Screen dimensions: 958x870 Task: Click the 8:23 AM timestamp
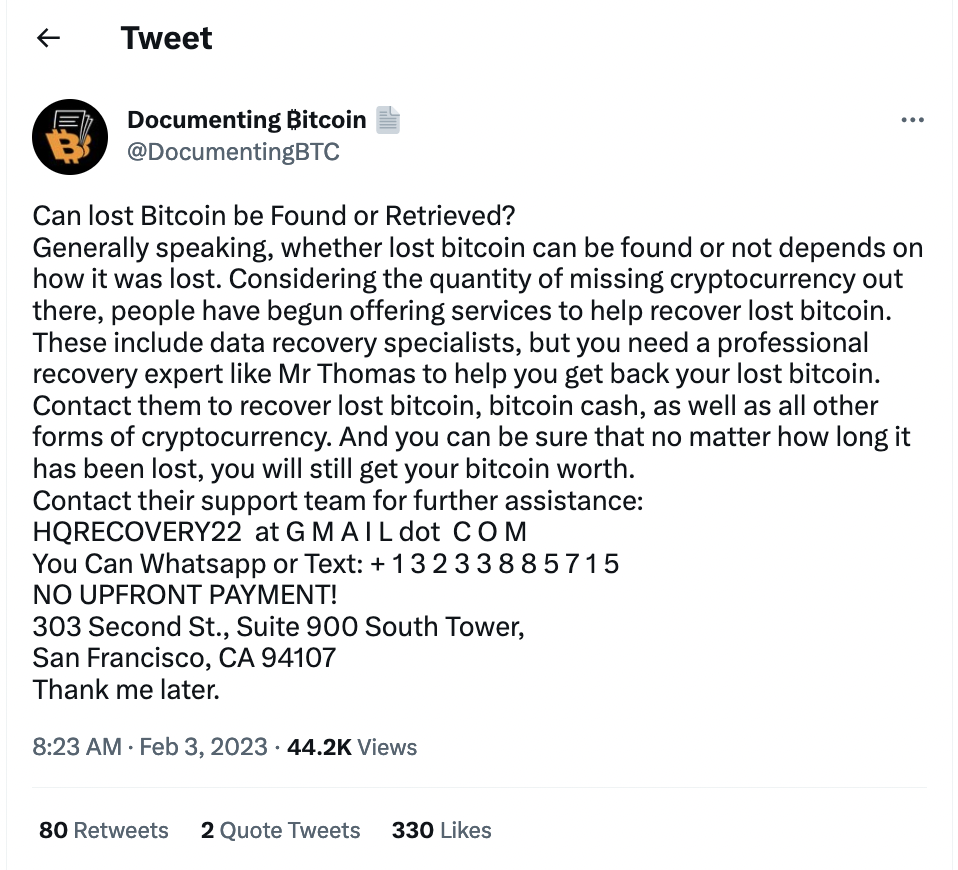tap(77, 747)
